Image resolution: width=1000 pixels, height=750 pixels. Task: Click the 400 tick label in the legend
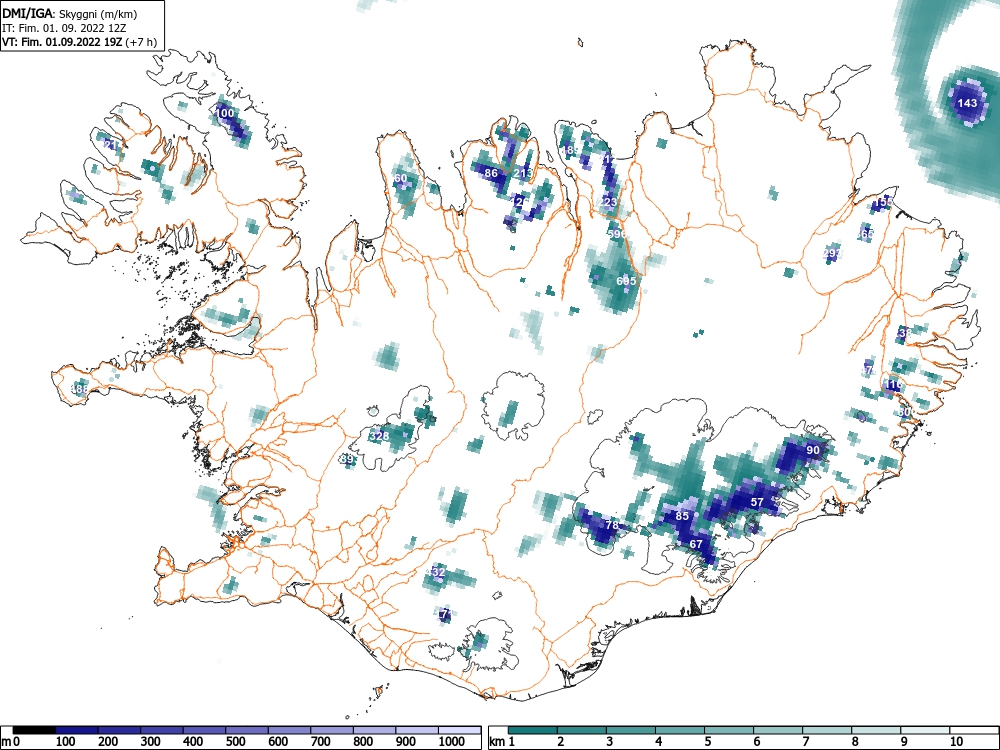coord(193,742)
